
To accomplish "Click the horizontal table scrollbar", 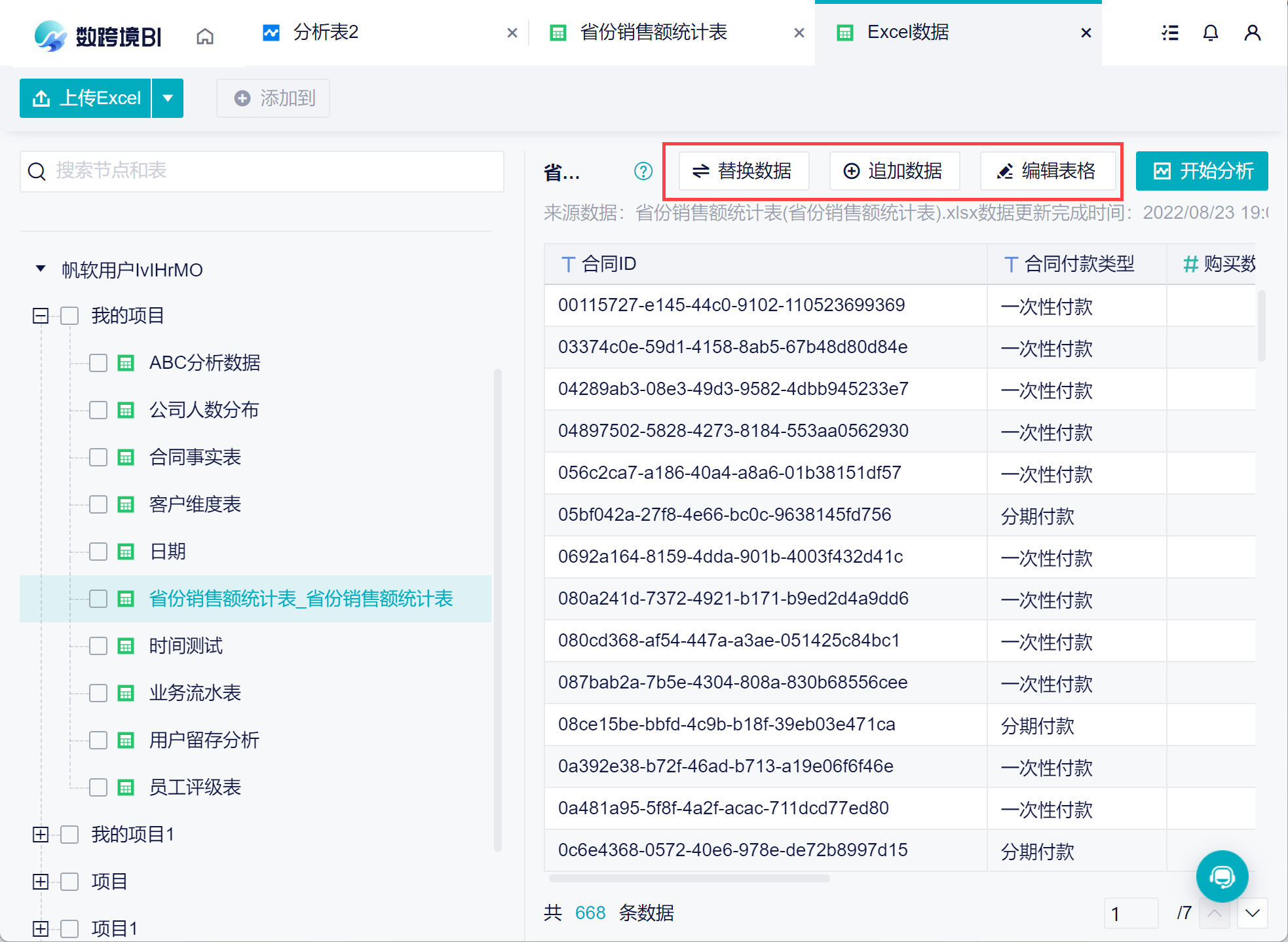I will tap(689, 878).
